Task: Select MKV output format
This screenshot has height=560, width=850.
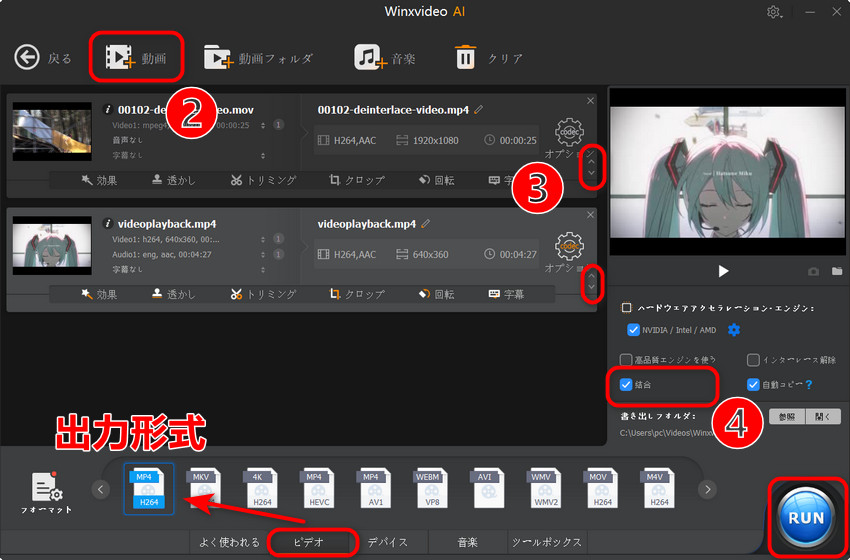Action: pyautogui.click(x=204, y=489)
